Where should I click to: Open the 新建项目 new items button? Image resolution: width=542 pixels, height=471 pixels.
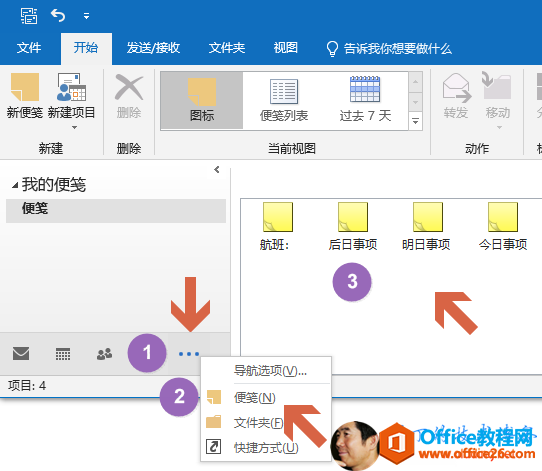(x=71, y=100)
